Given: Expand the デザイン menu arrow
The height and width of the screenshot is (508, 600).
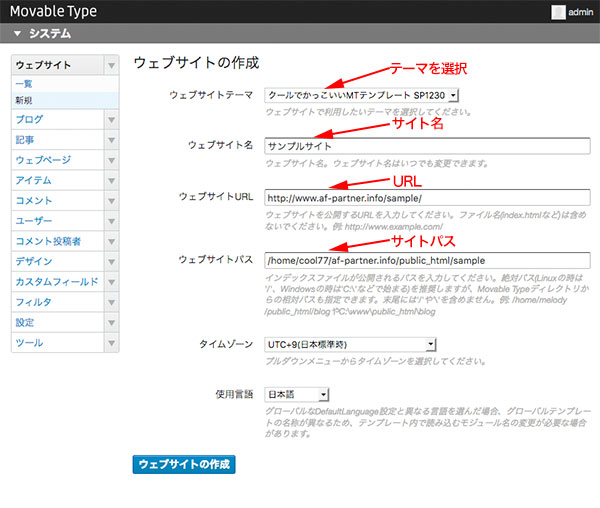Looking at the screenshot, I should coord(111,262).
